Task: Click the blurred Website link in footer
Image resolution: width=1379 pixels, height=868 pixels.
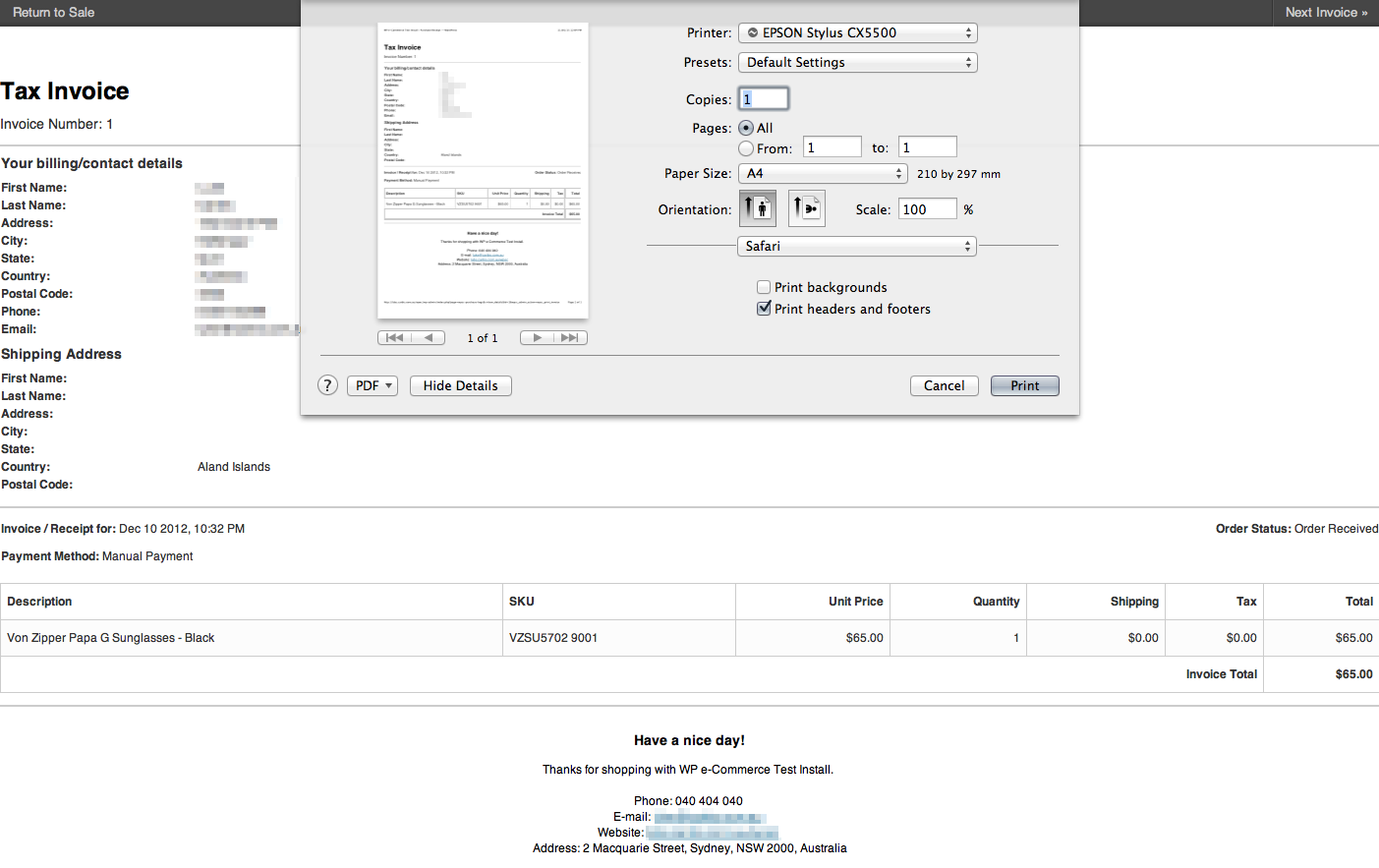Action: tap(712, 833)
